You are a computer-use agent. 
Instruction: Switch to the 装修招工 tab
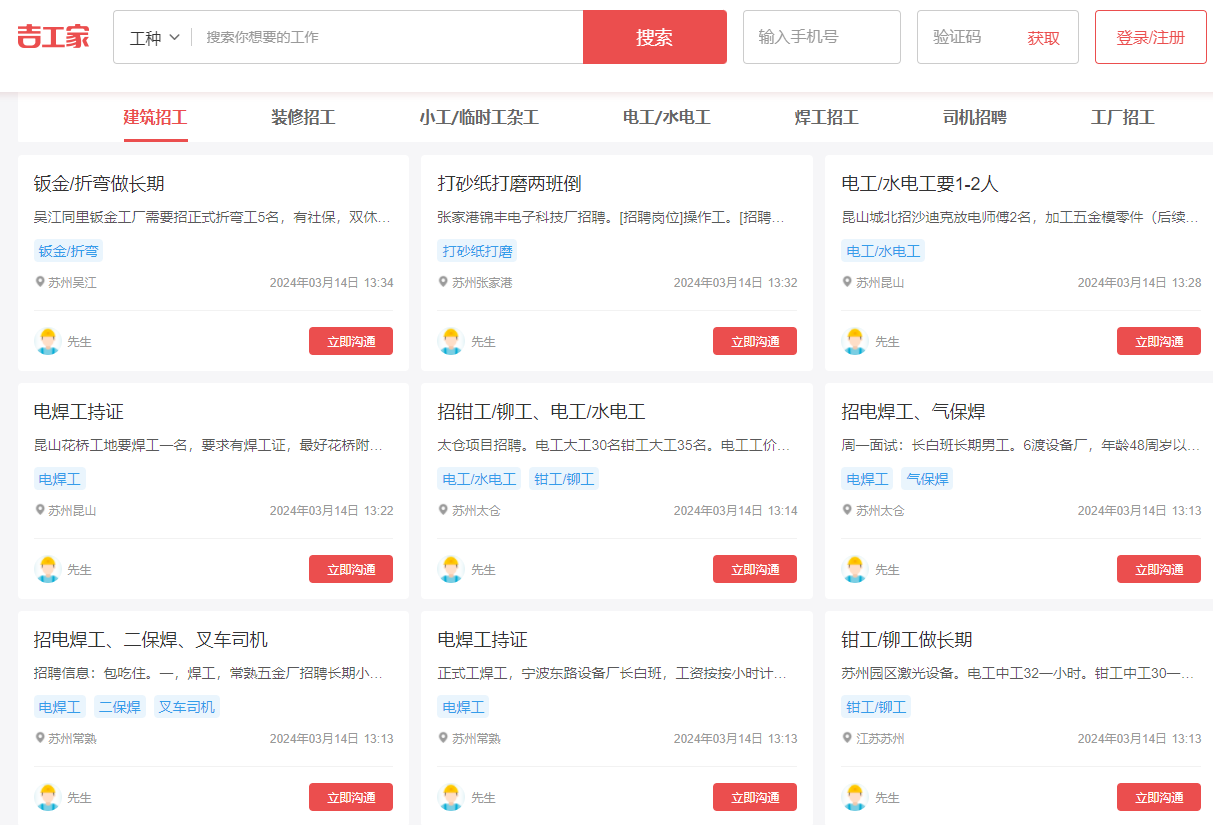click(x=303, y=117)
